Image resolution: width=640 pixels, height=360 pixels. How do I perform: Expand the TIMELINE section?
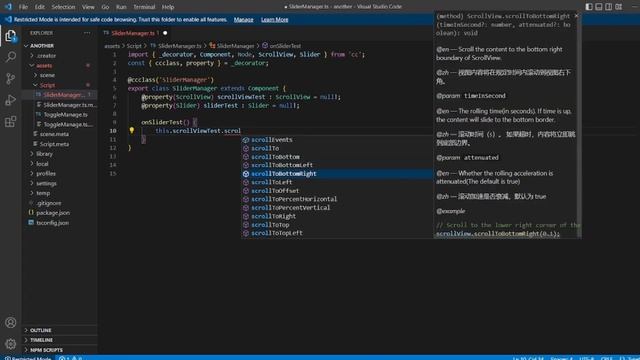tap(60, 340)
